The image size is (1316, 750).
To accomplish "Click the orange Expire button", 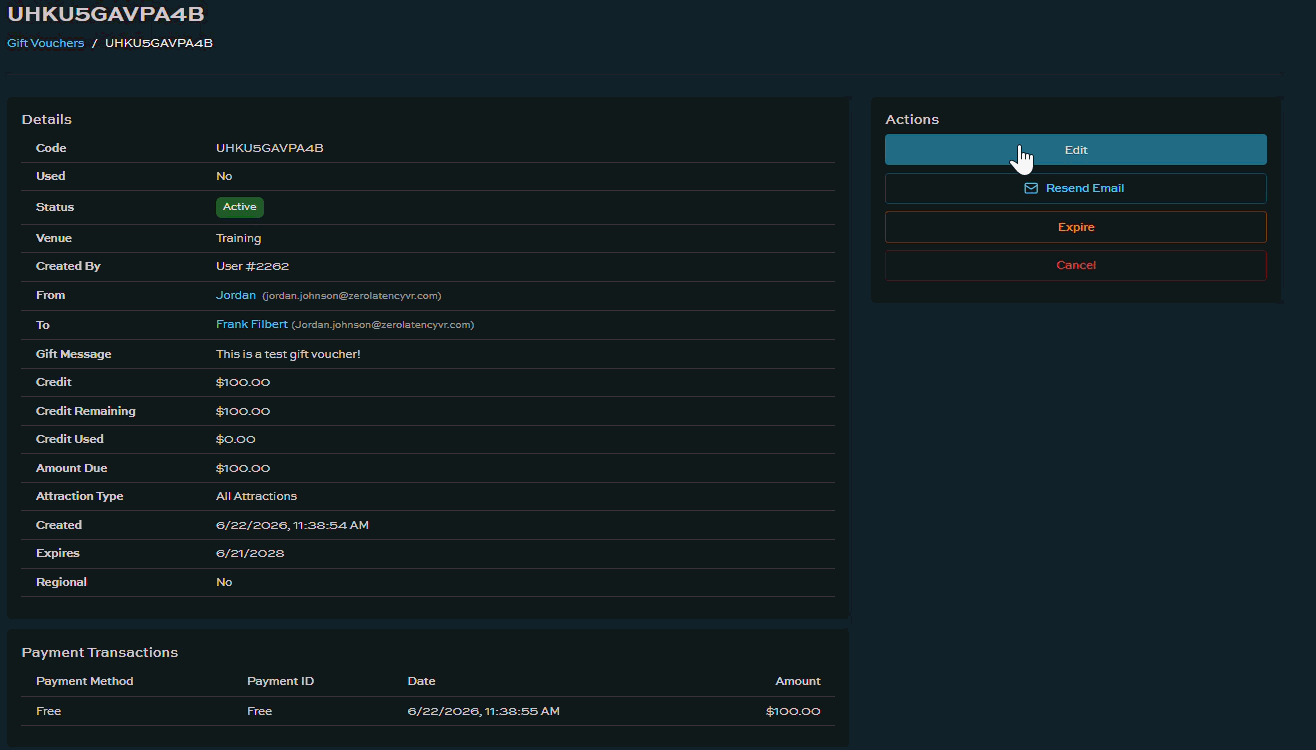I will click(x=1075, y=227).
